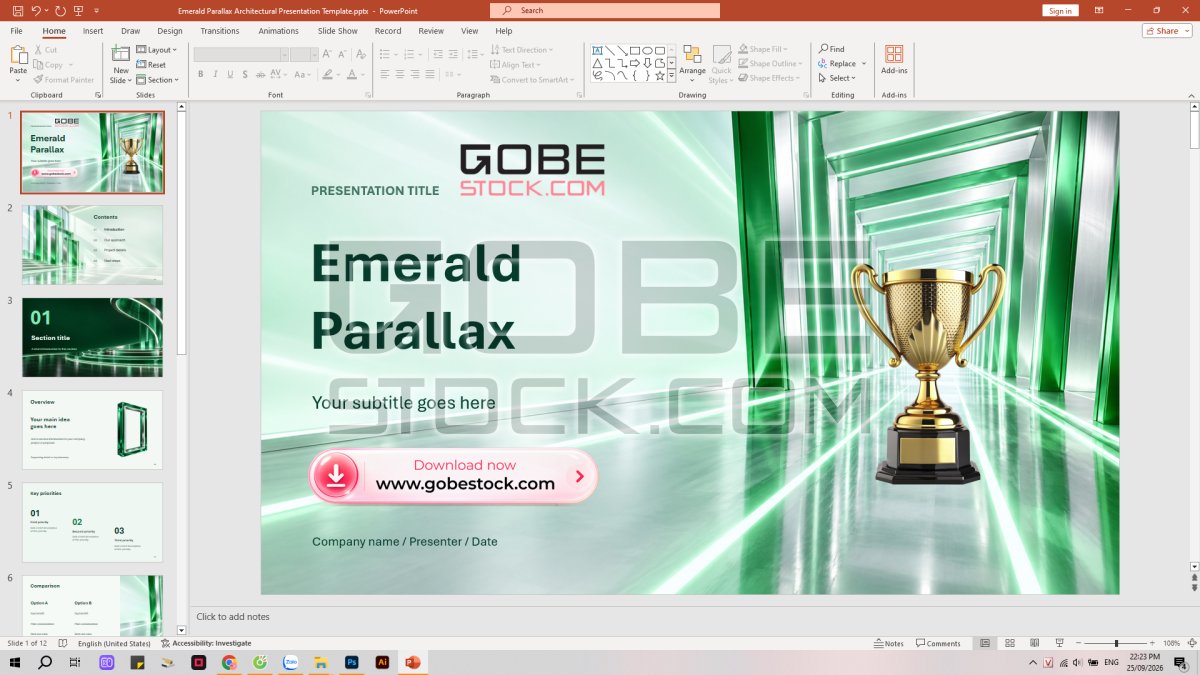Click the Save icon in the title bar

click(17, 10)
